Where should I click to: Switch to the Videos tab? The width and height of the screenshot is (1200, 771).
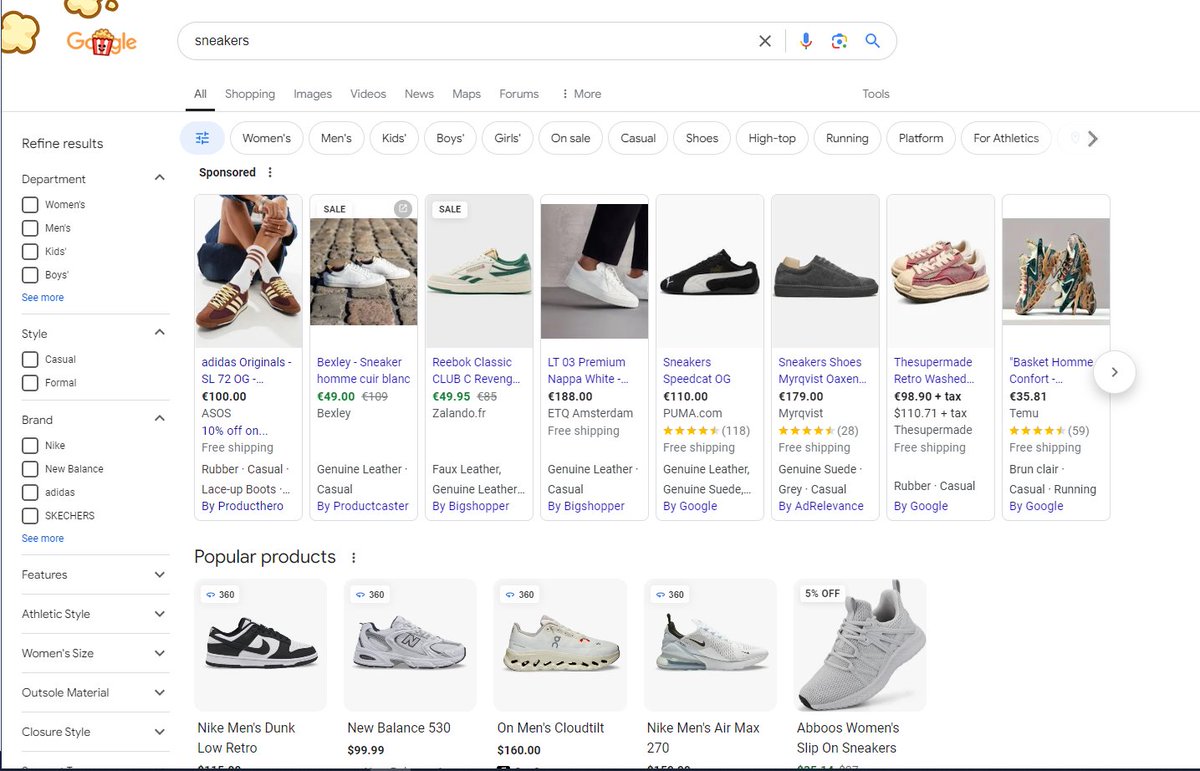pyautogui.click(x=368, y=94)
